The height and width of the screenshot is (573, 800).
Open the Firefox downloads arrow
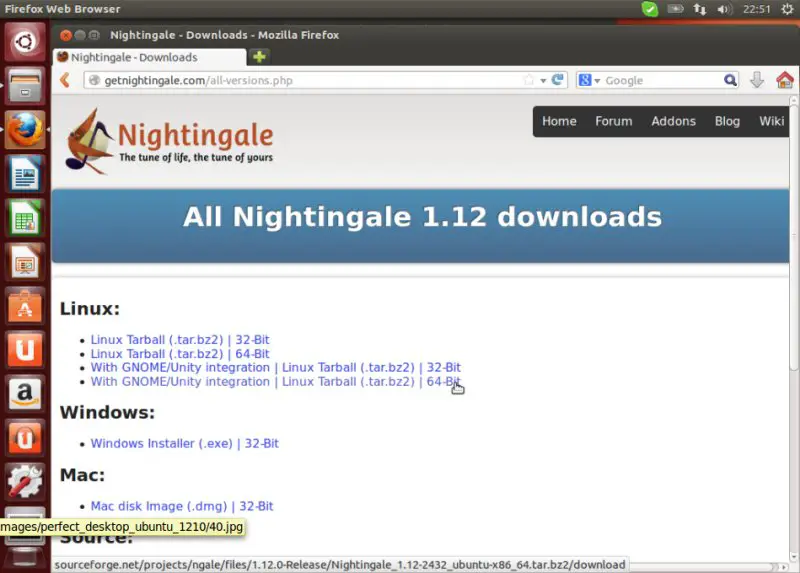[757, 80]
